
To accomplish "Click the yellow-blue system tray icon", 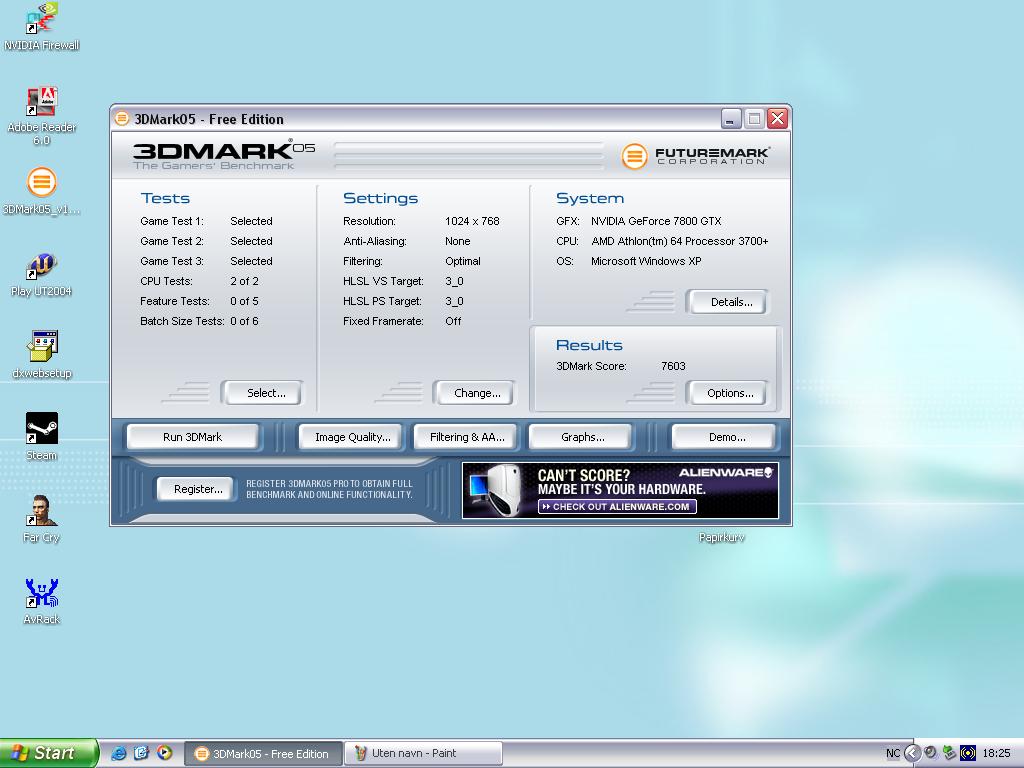I will tap(968, 753).
